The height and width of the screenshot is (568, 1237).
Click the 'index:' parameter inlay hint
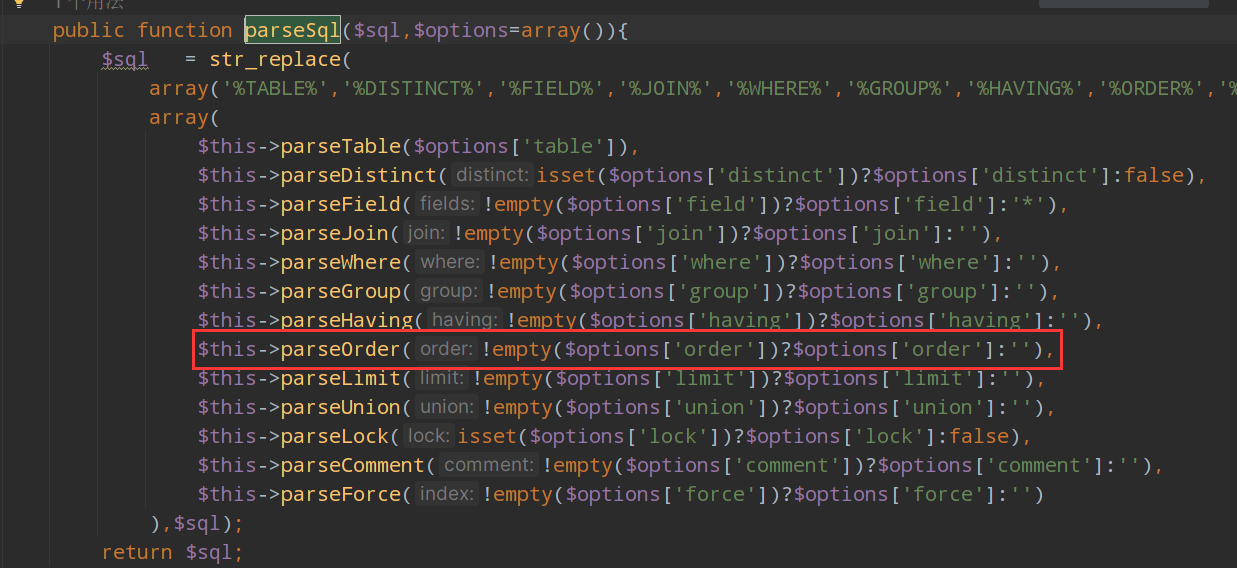click(447, 494)
